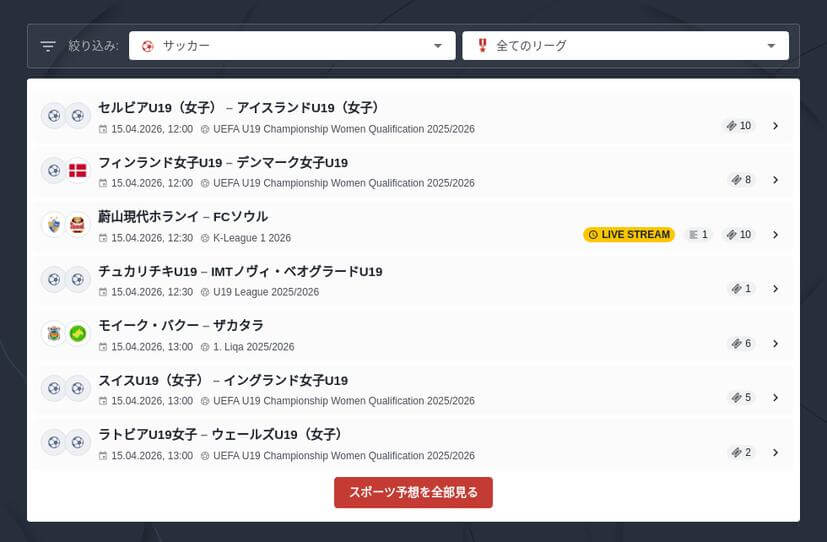The image size is (827, 542).
Task: Expand the ラトビアU19女子 match chevron
Action: 775,452
